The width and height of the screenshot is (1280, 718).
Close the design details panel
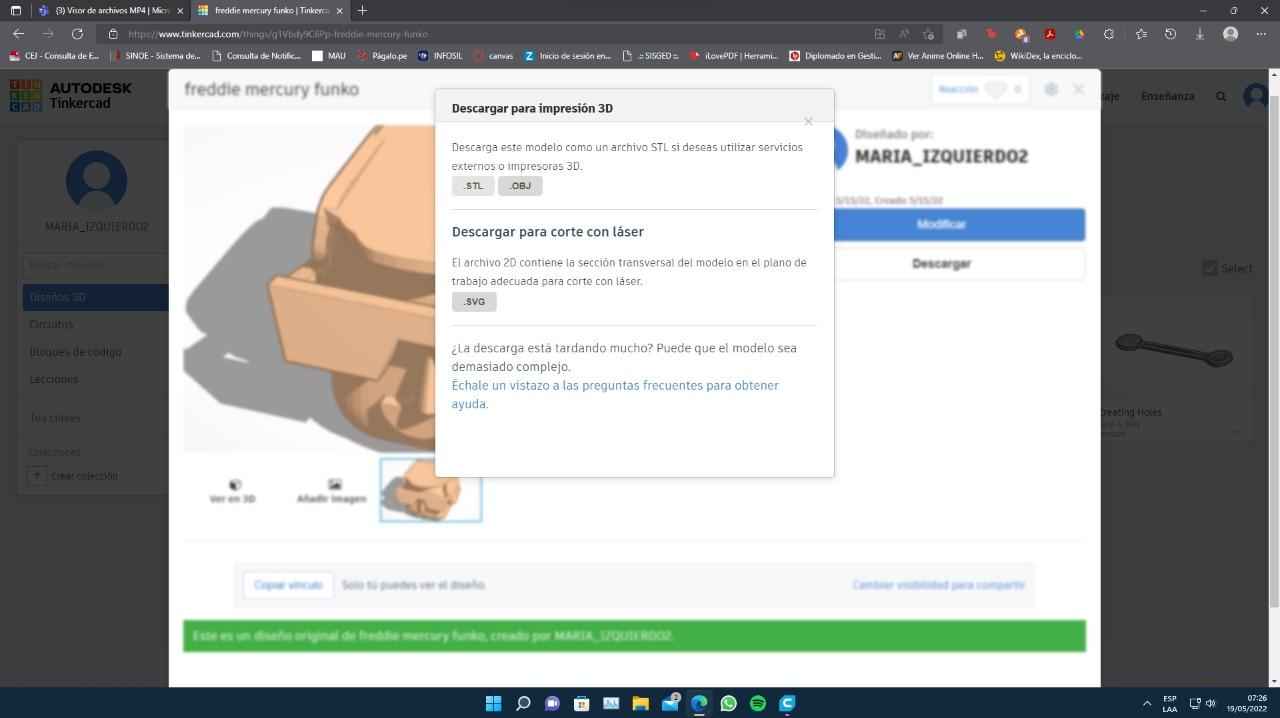point(1078,89)
